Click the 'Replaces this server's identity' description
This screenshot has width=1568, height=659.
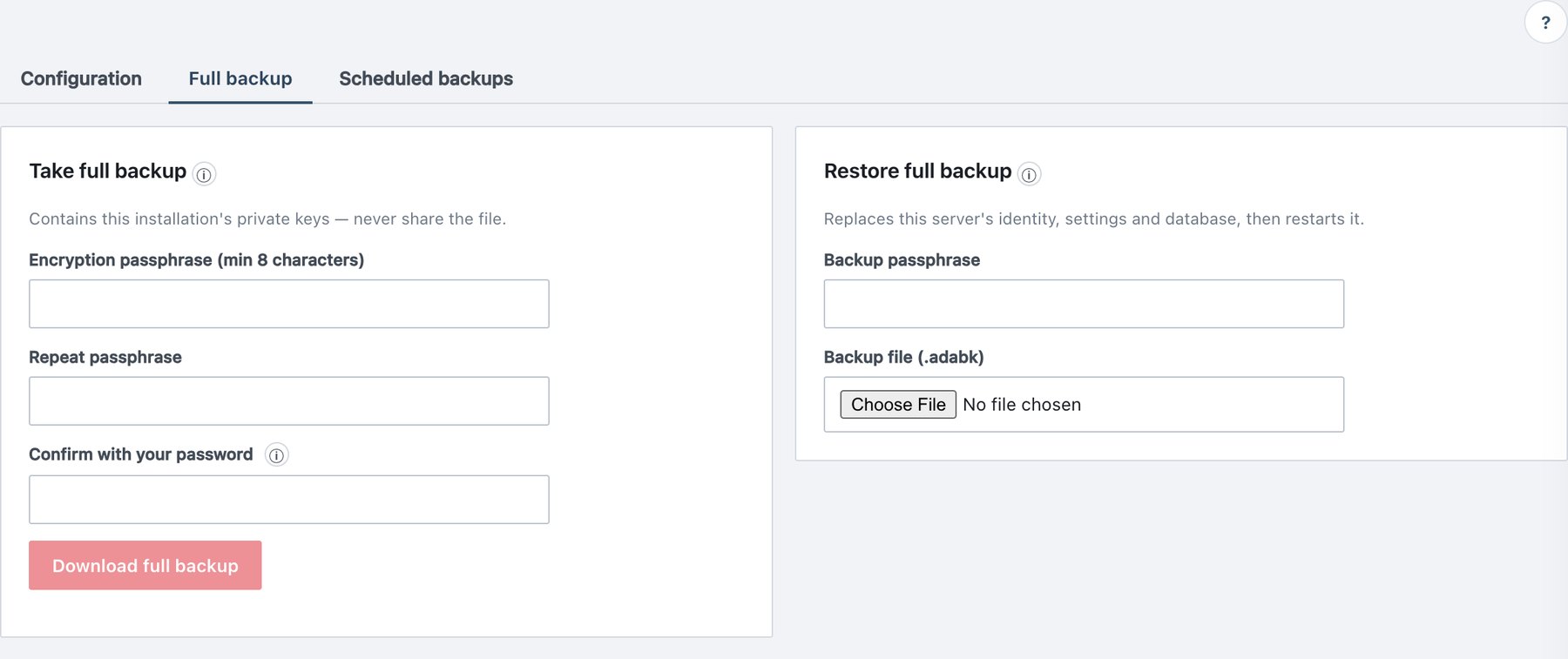[x=1094, y=219]
